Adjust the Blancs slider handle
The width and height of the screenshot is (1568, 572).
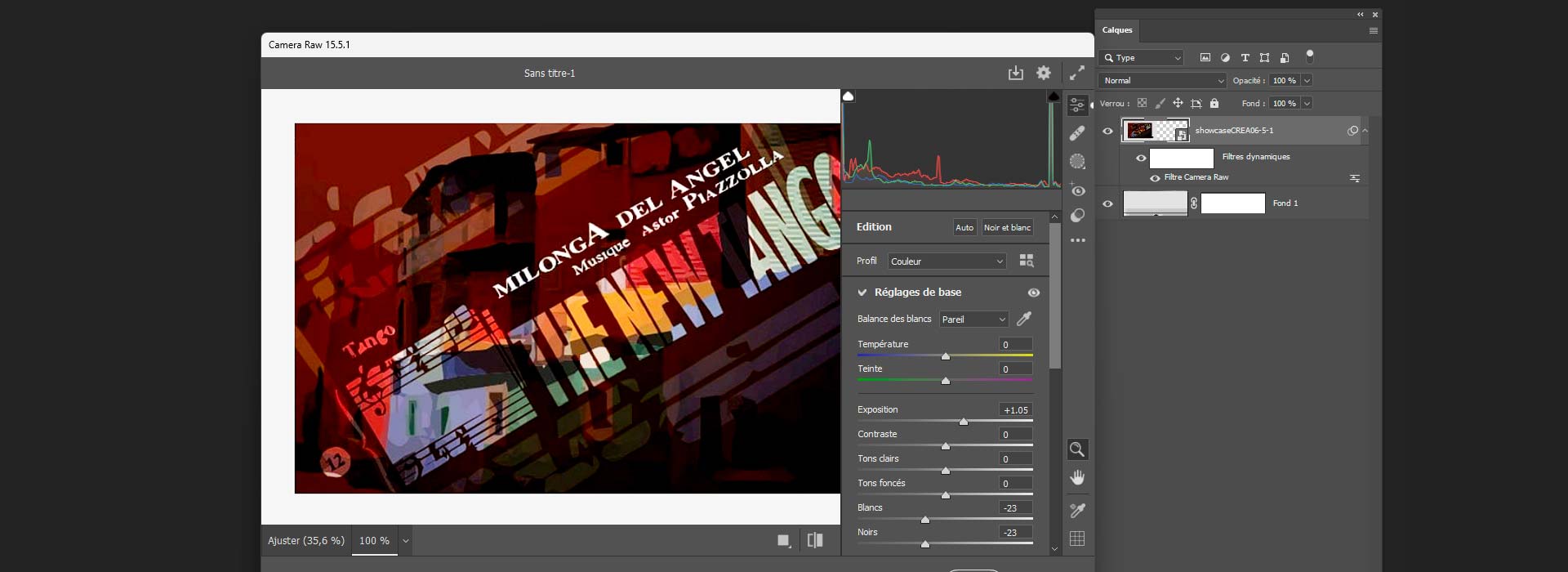pyautogui.click(x=925, y=520)
